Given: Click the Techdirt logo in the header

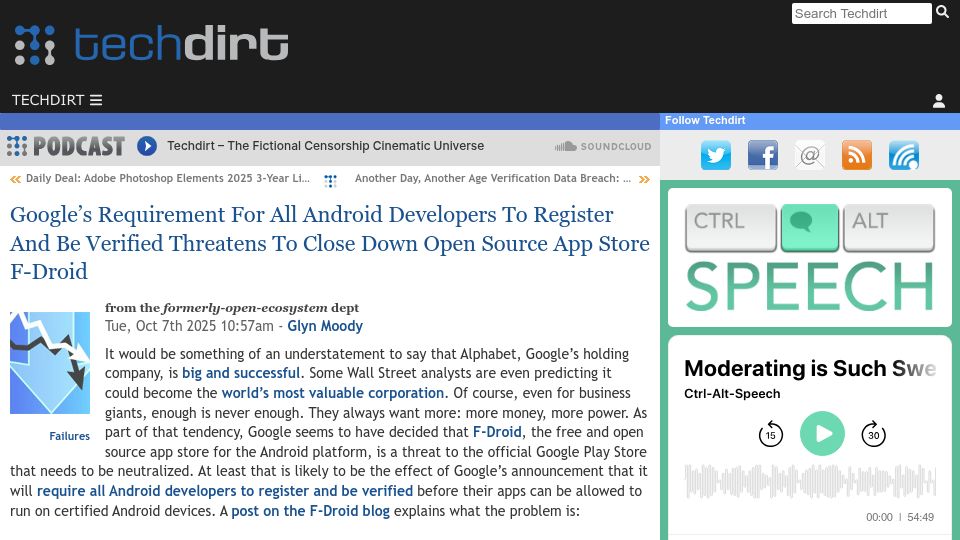Looking at the screenshot, I should click(151, 44).
